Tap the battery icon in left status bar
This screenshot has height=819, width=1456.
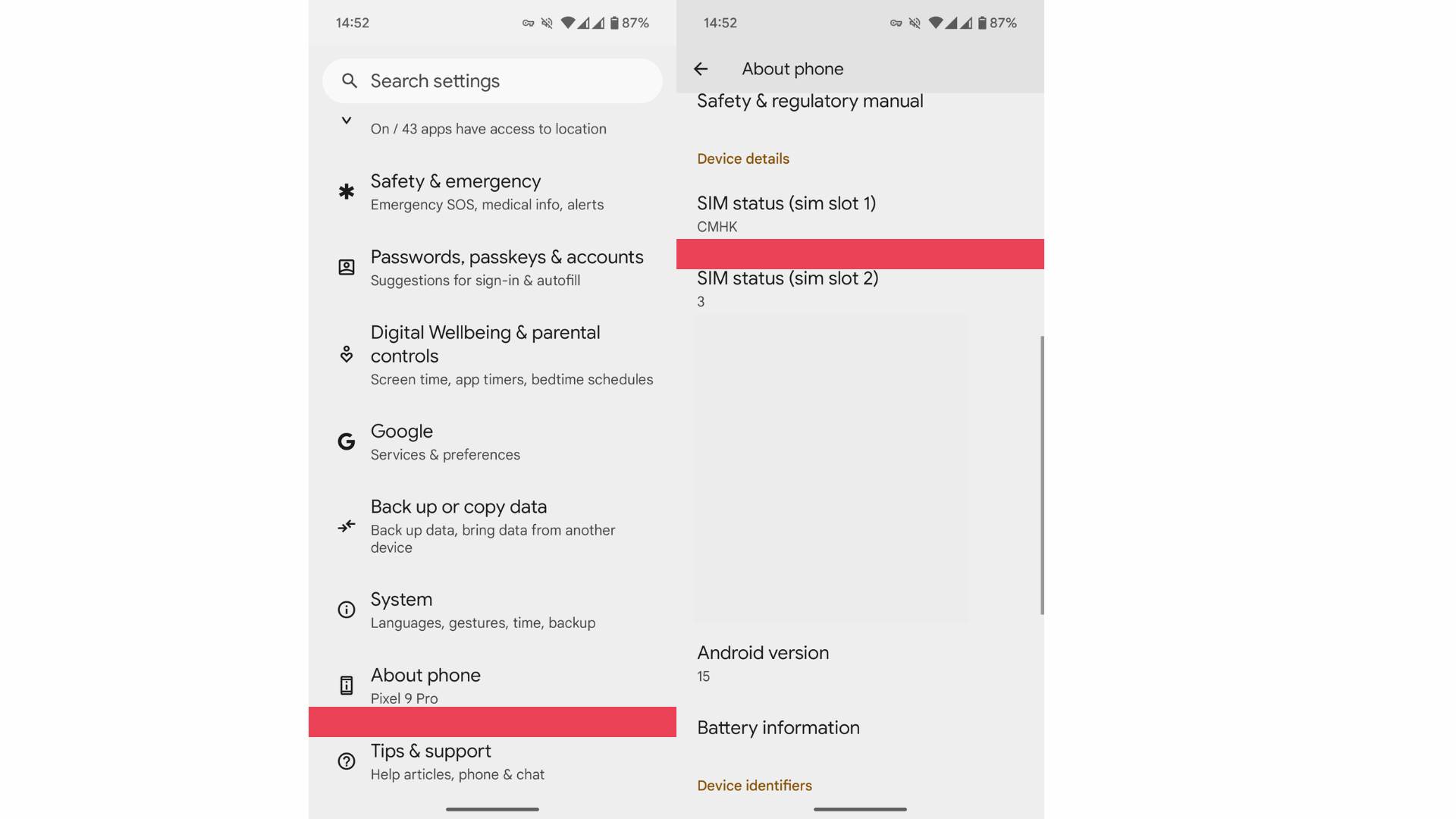pyautogui.click(x=614, y=24)
